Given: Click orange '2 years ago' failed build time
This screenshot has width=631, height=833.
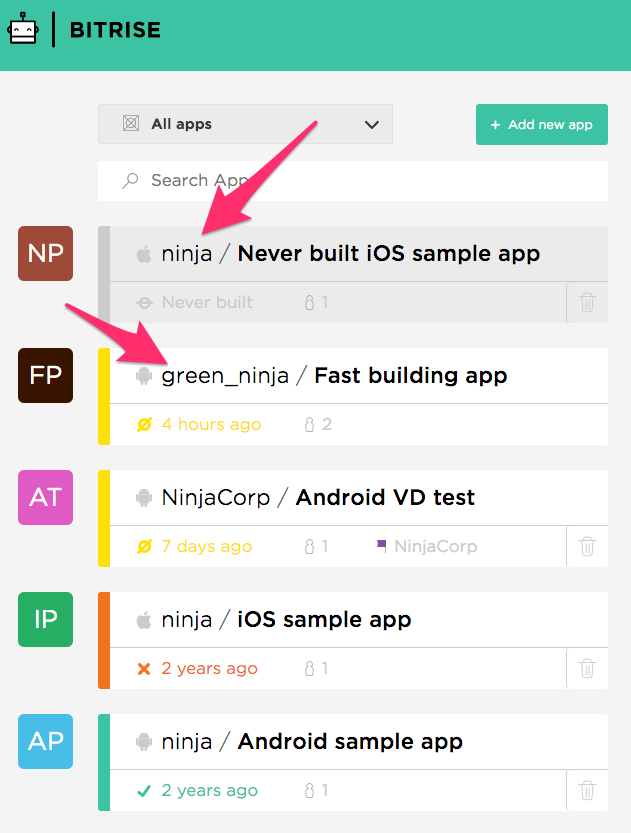Looking at the screenshot, I should point(209,668).
